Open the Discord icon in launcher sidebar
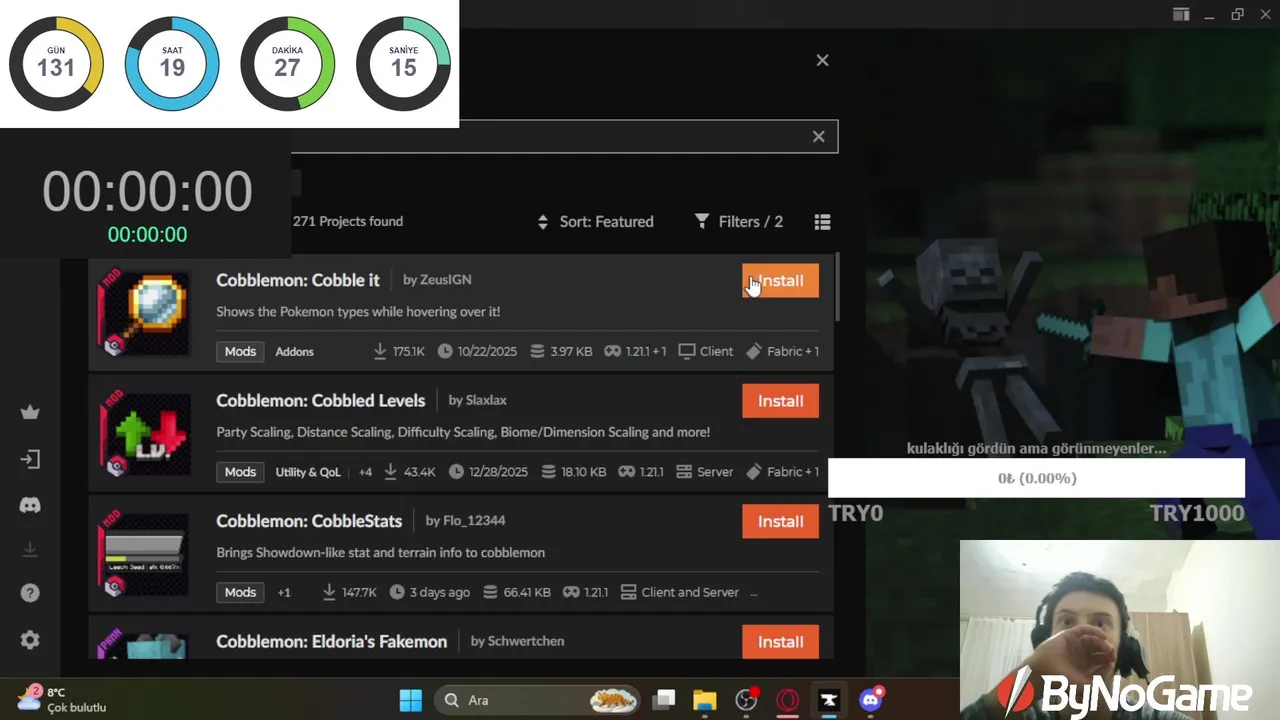1280x720 pixels. click(x=30, y=505)
